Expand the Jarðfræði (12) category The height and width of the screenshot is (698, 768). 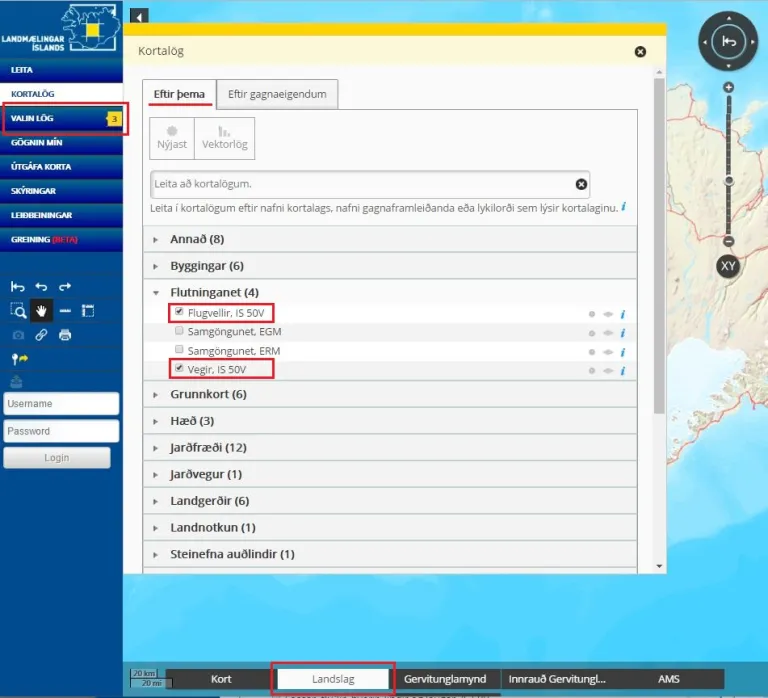(x=208, y=447)
